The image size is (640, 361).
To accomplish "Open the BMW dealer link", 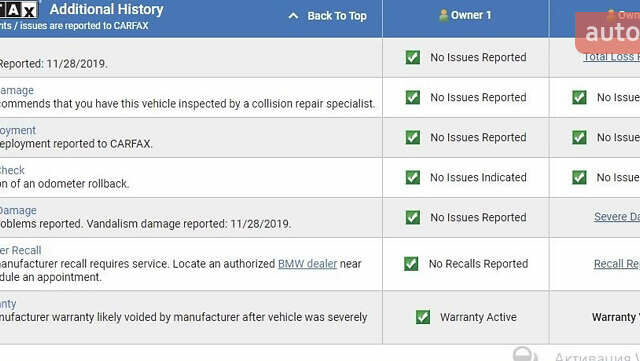I will click(307, 264).
